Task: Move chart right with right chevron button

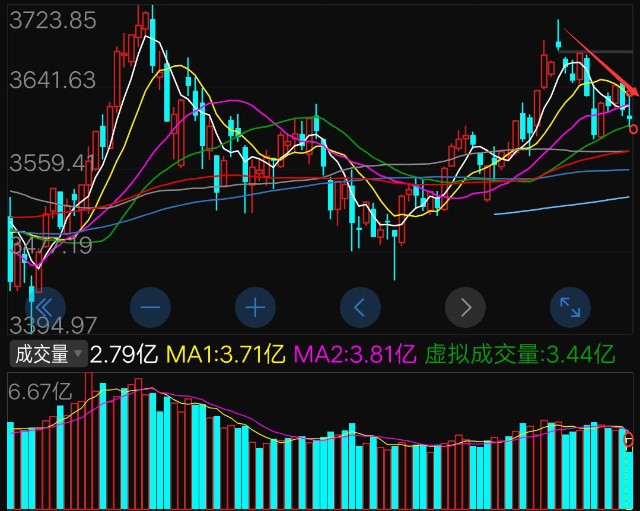Action: click(x=465, y=307)
